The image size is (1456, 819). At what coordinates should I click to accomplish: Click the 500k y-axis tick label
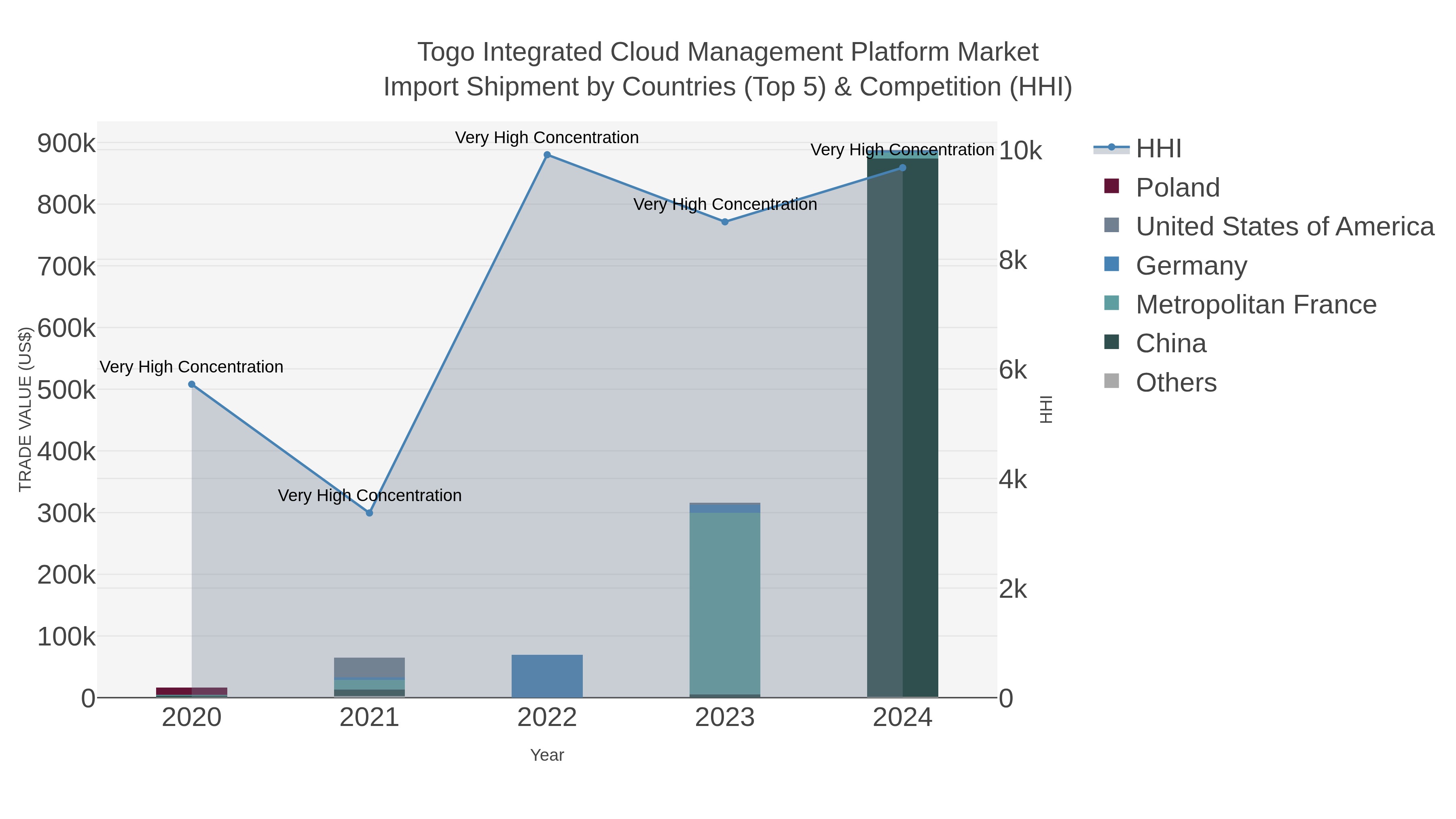[67, 390]
